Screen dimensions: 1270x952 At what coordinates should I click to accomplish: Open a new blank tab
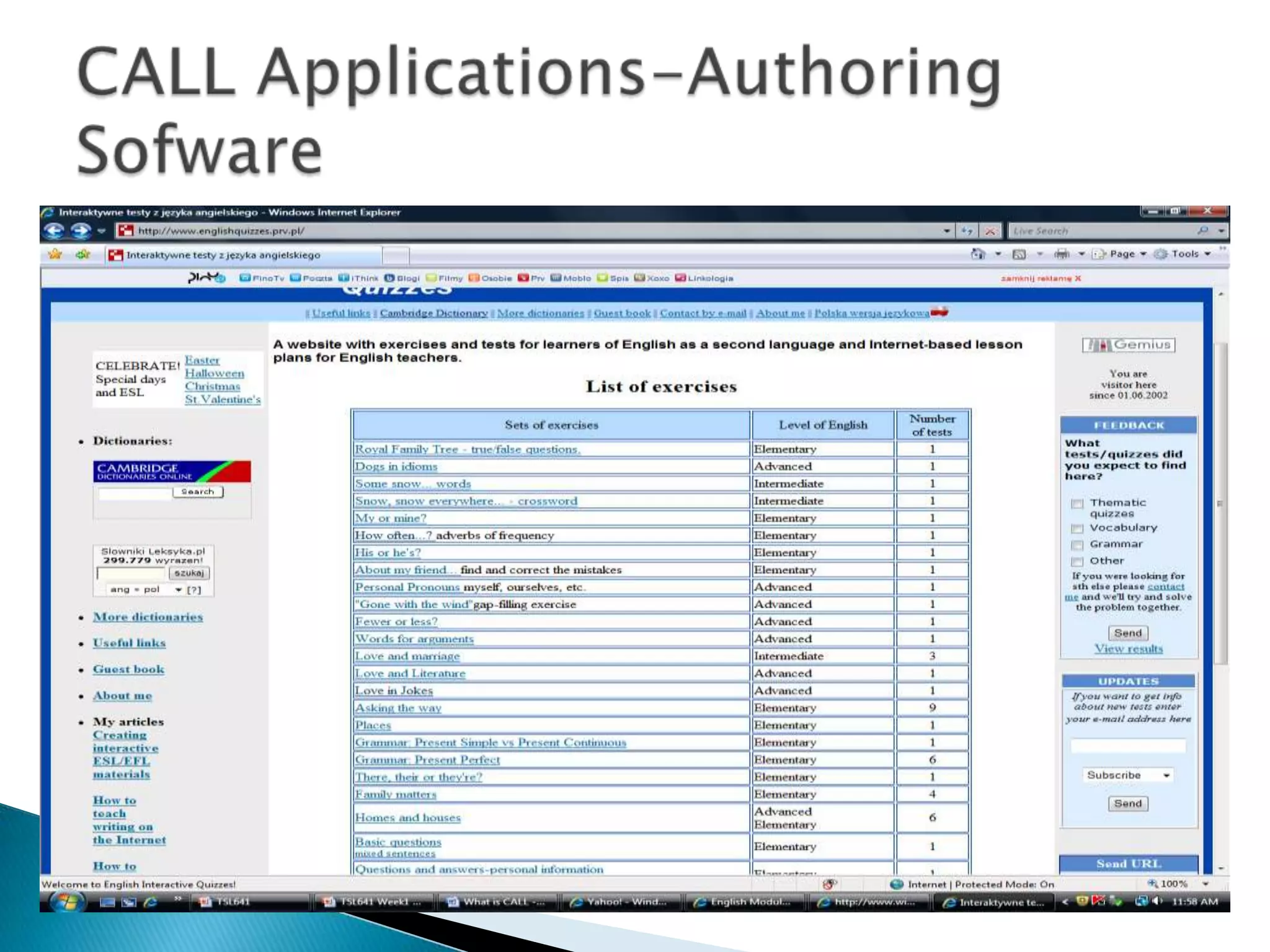pos(396,255)
